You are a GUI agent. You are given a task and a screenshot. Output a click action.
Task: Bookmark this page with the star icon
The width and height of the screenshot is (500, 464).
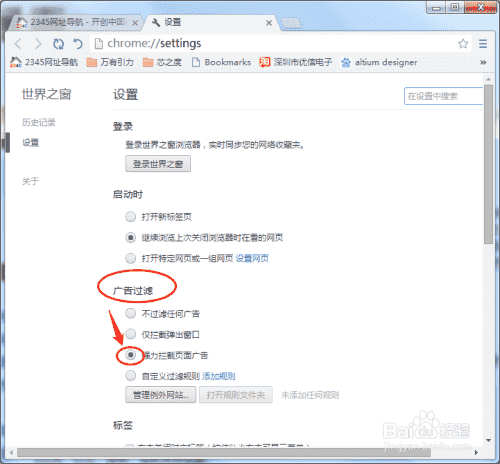[x=463, y=44]
